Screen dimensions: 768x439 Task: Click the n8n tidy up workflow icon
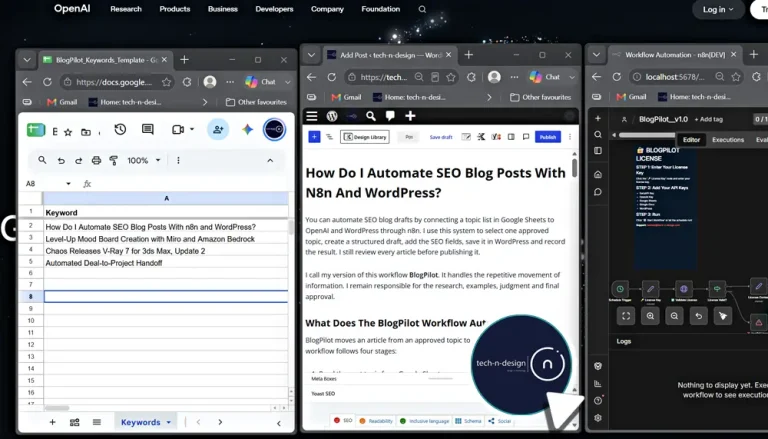pos(722,316)
